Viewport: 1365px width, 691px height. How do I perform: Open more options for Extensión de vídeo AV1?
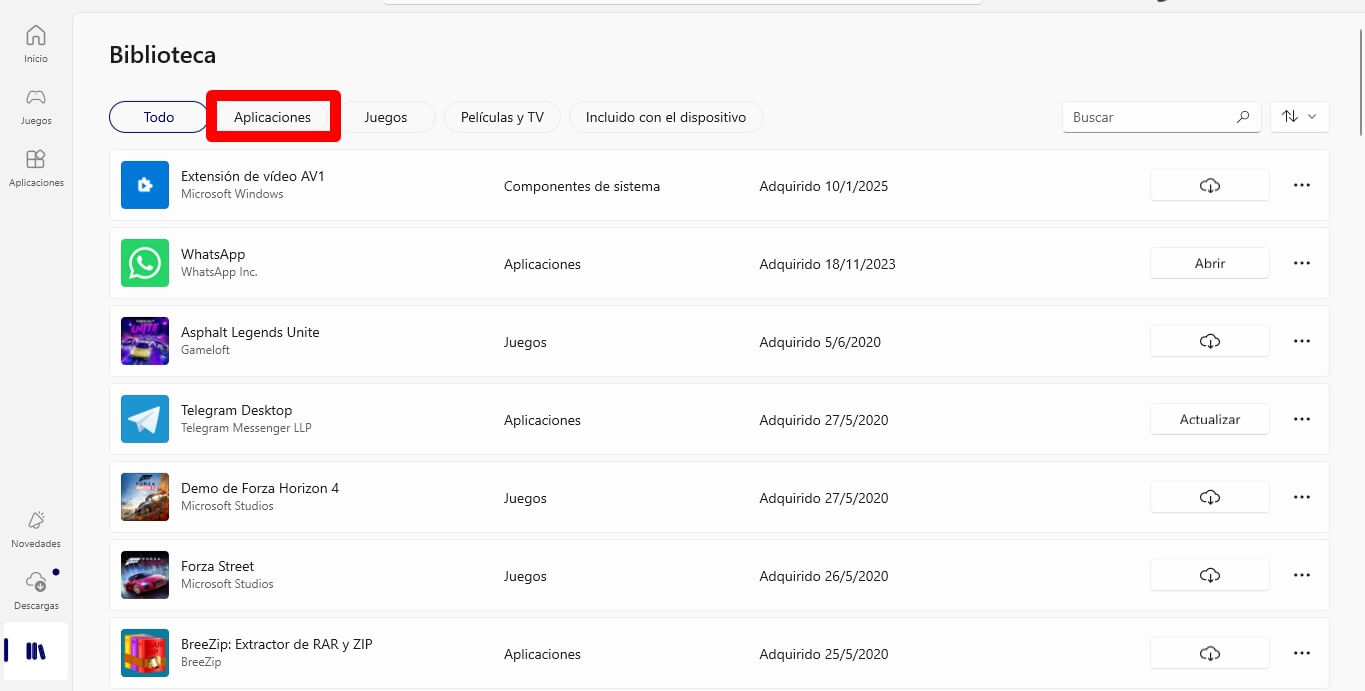(1301, 185)
